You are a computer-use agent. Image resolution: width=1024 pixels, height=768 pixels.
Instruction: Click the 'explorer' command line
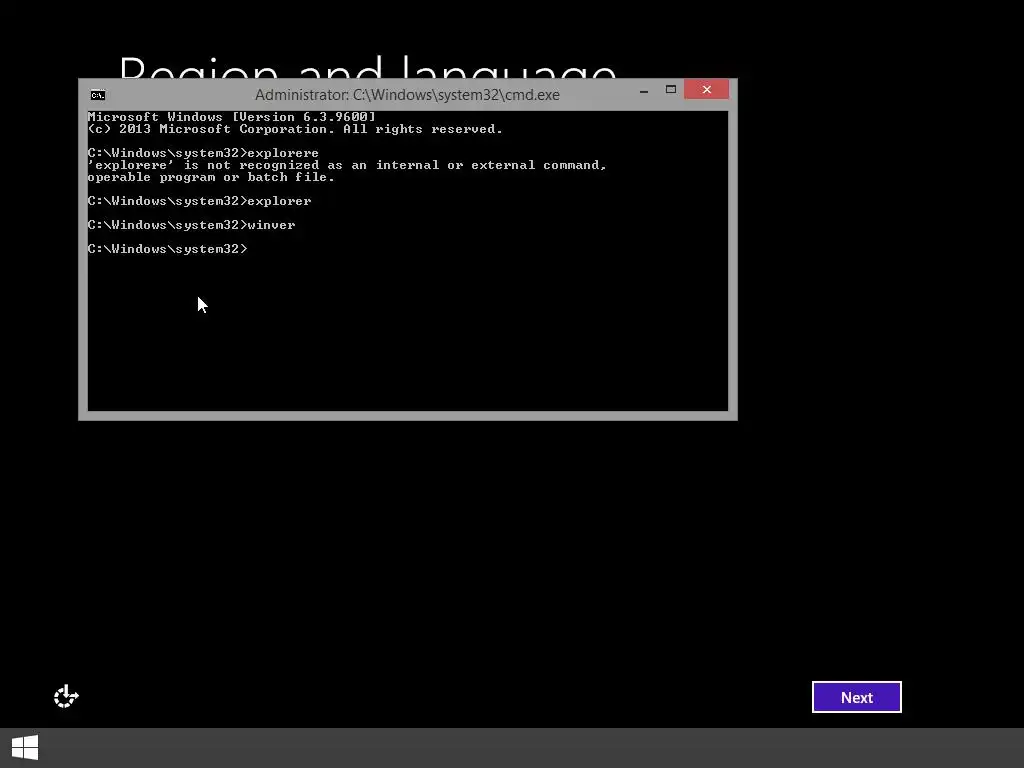click(199, 200)
